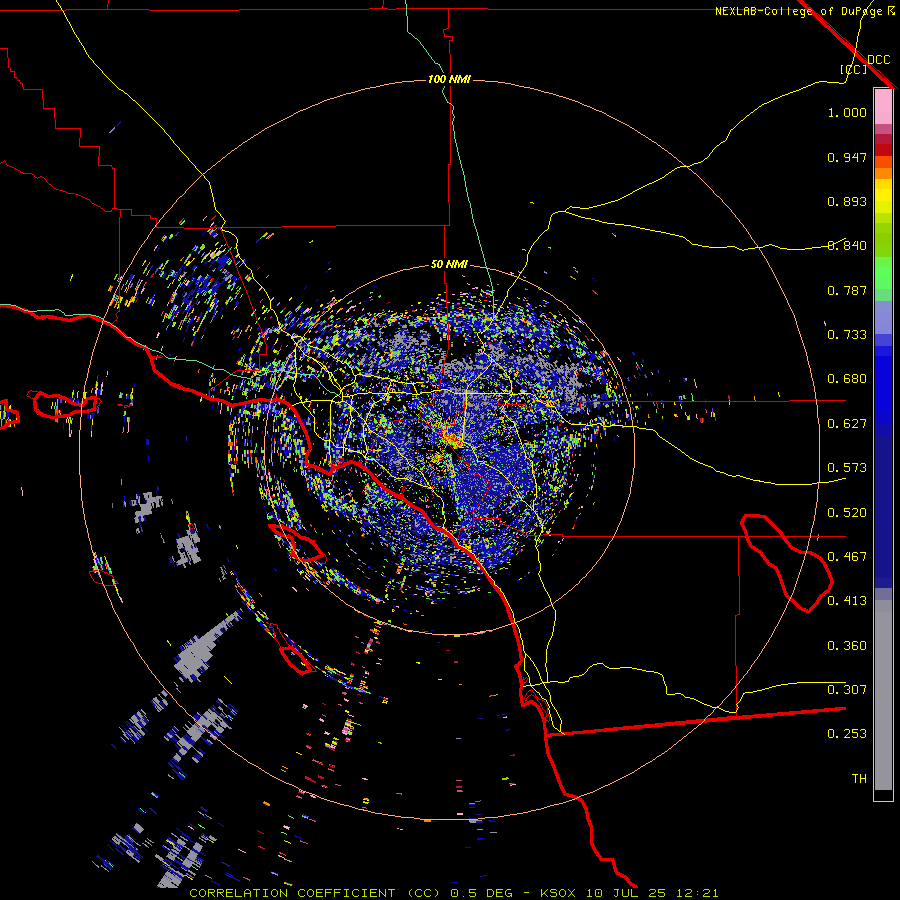This screenshot has height=900, width=900.
Task: Select the 0.360 scale value
Action: pyautogui.click(x=847, y=646)
